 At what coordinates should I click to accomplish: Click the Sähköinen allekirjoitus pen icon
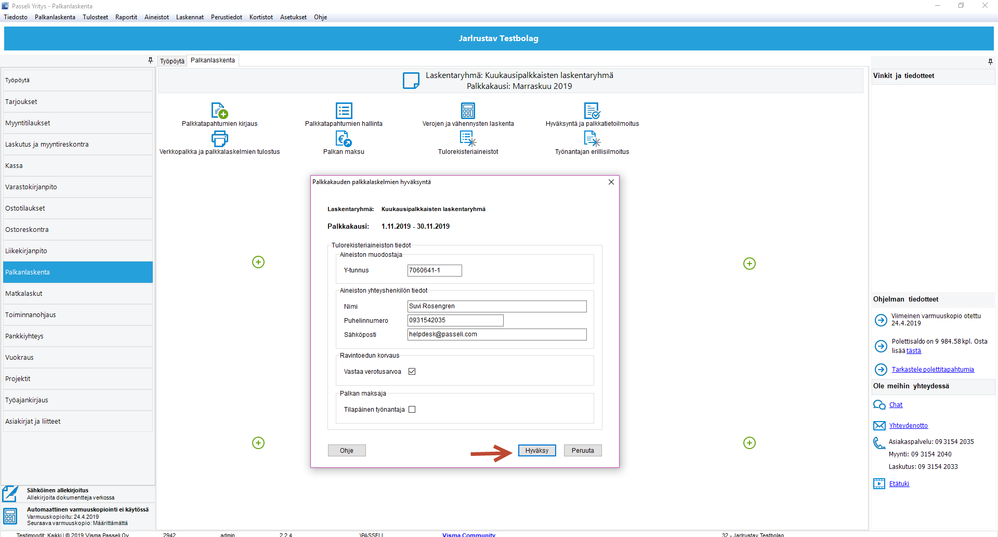[10, 494]
